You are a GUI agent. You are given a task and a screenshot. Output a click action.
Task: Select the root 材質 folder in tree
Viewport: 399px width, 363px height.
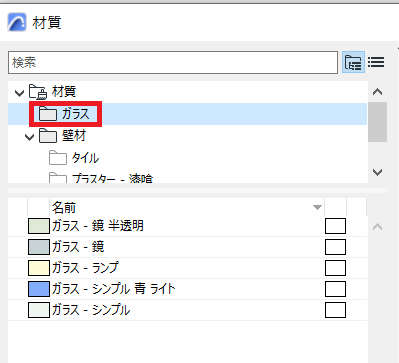[x=64, y=92]
